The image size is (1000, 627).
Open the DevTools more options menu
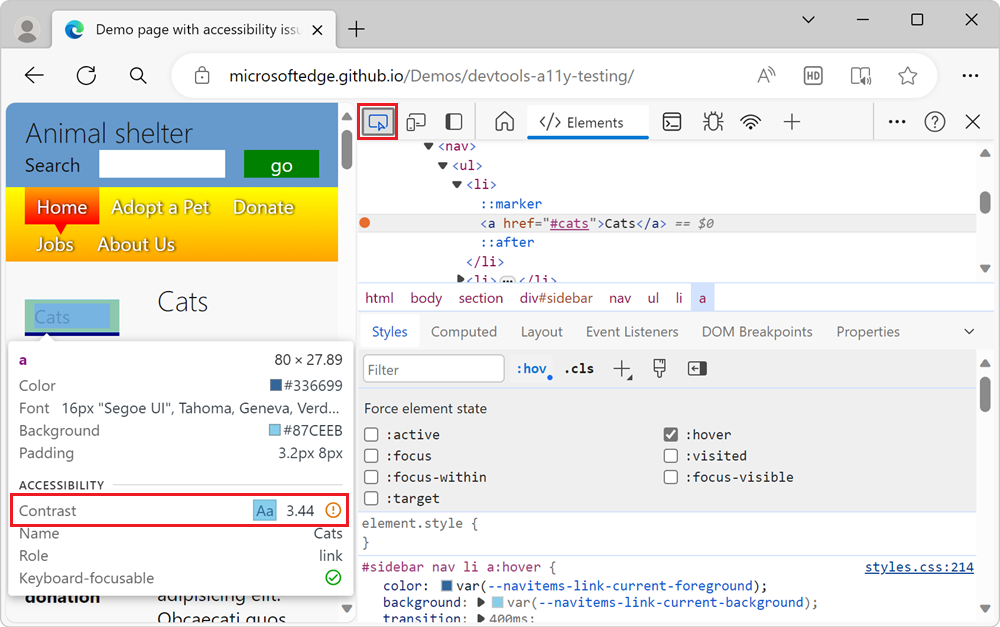coord(897,121)
